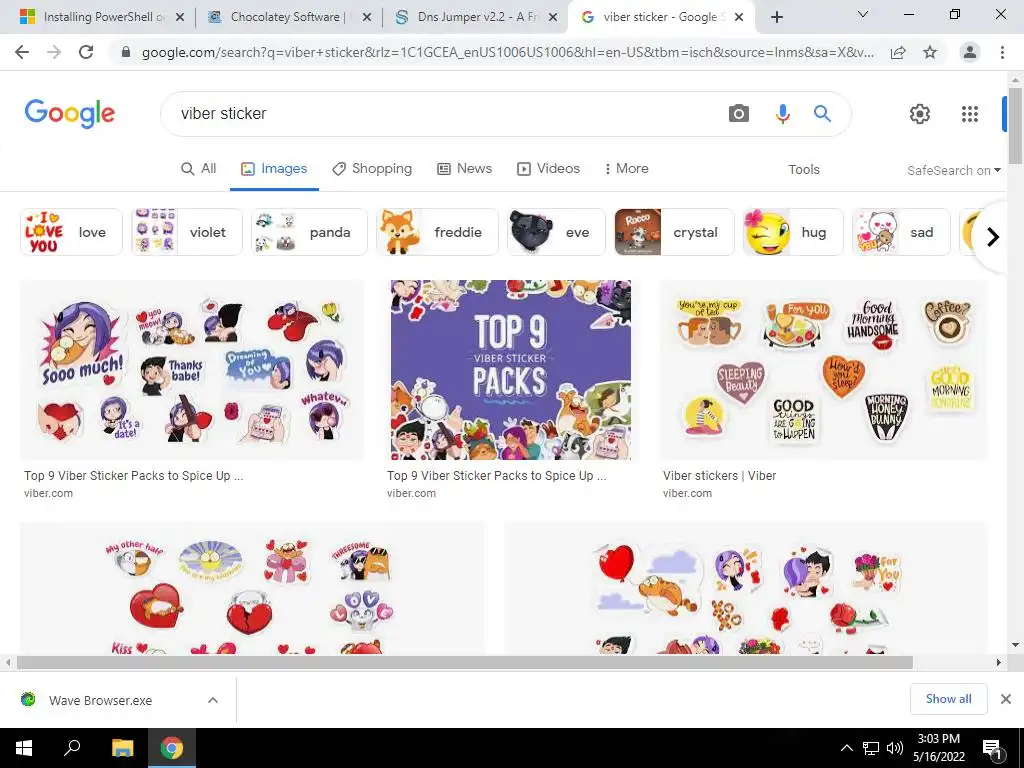Open SafeSearch on dropdown
Image resolution: width=1024 pixels, height=768 pixels.
(953, 170)
